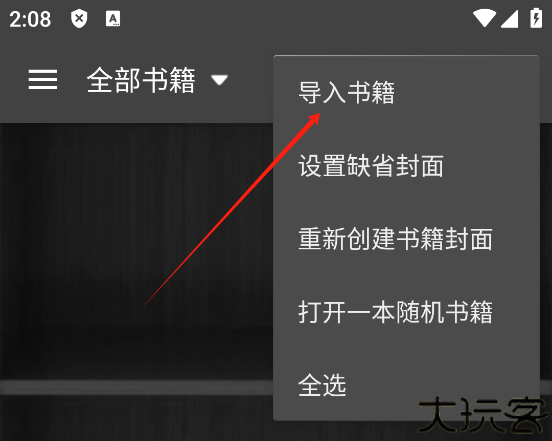Image resolution: width=552 pixels, height=441 pixels.
Task: Select all books with 全选
Action: click(406, 385)
